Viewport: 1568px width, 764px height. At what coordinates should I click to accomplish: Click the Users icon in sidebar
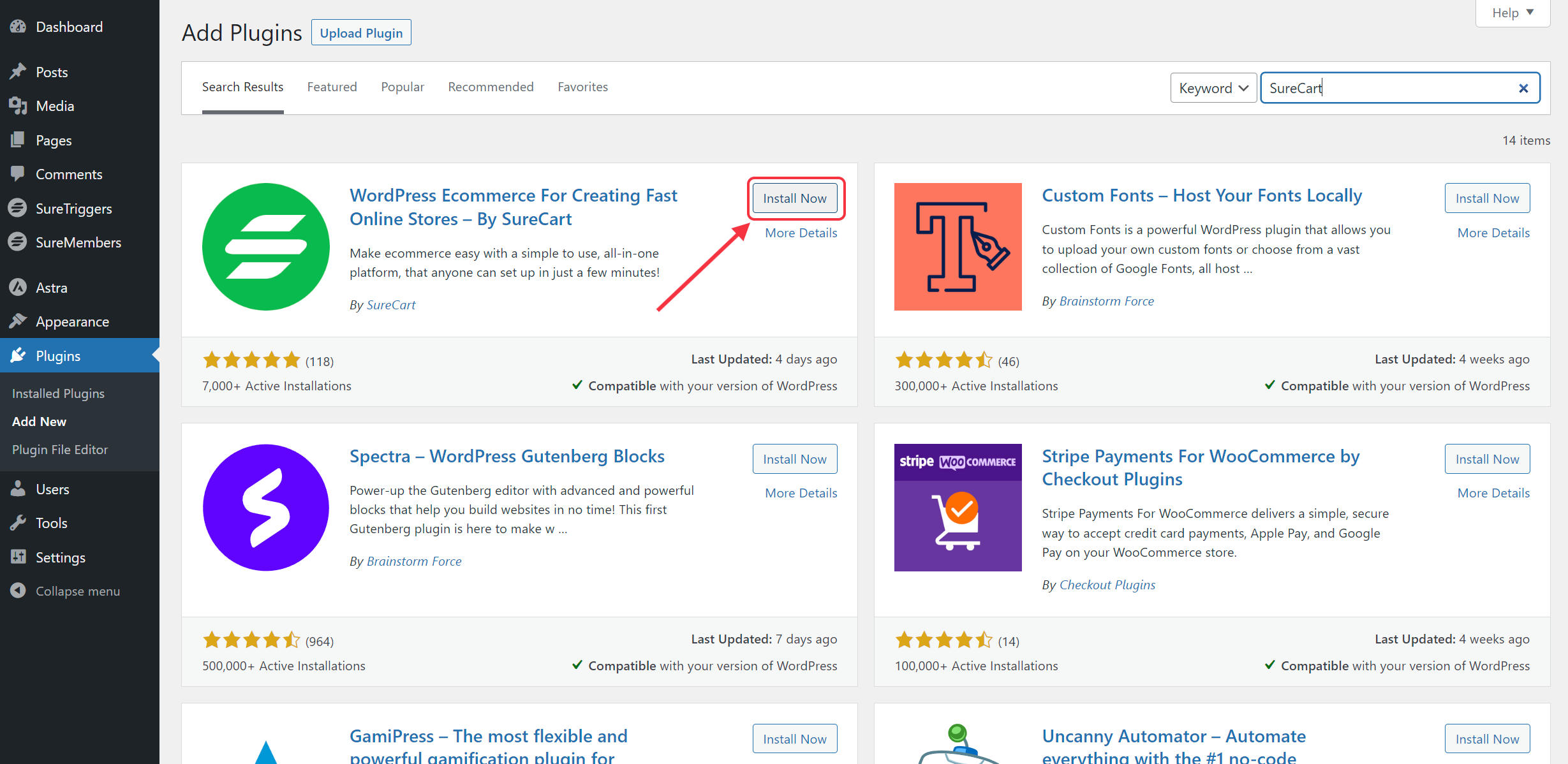pos(17,489)
